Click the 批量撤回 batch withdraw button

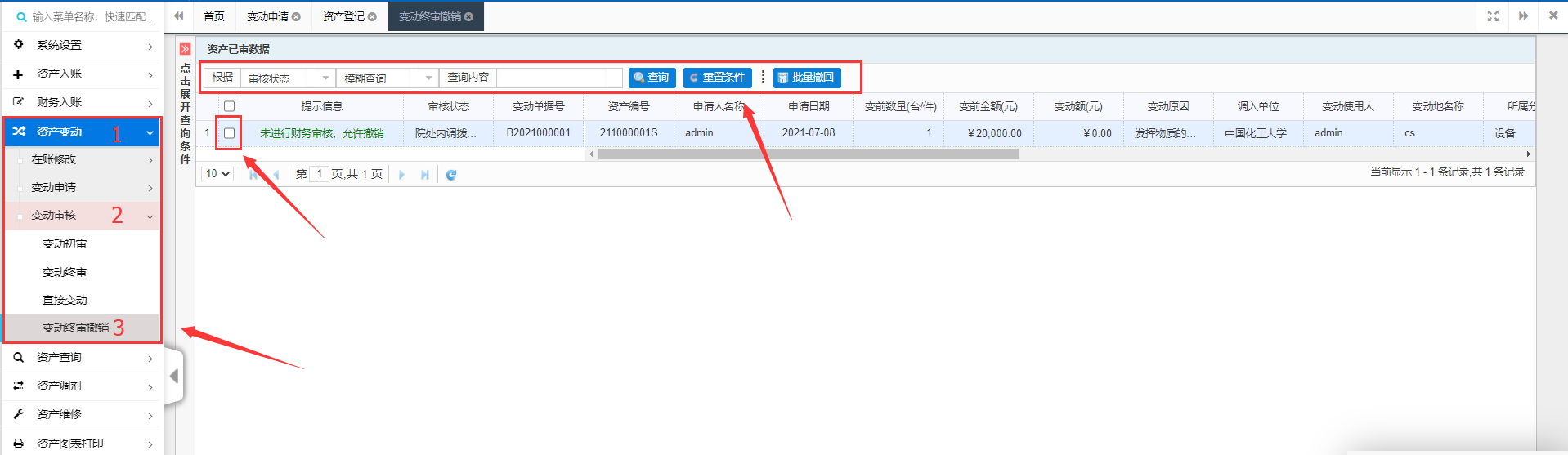[806, 78]
